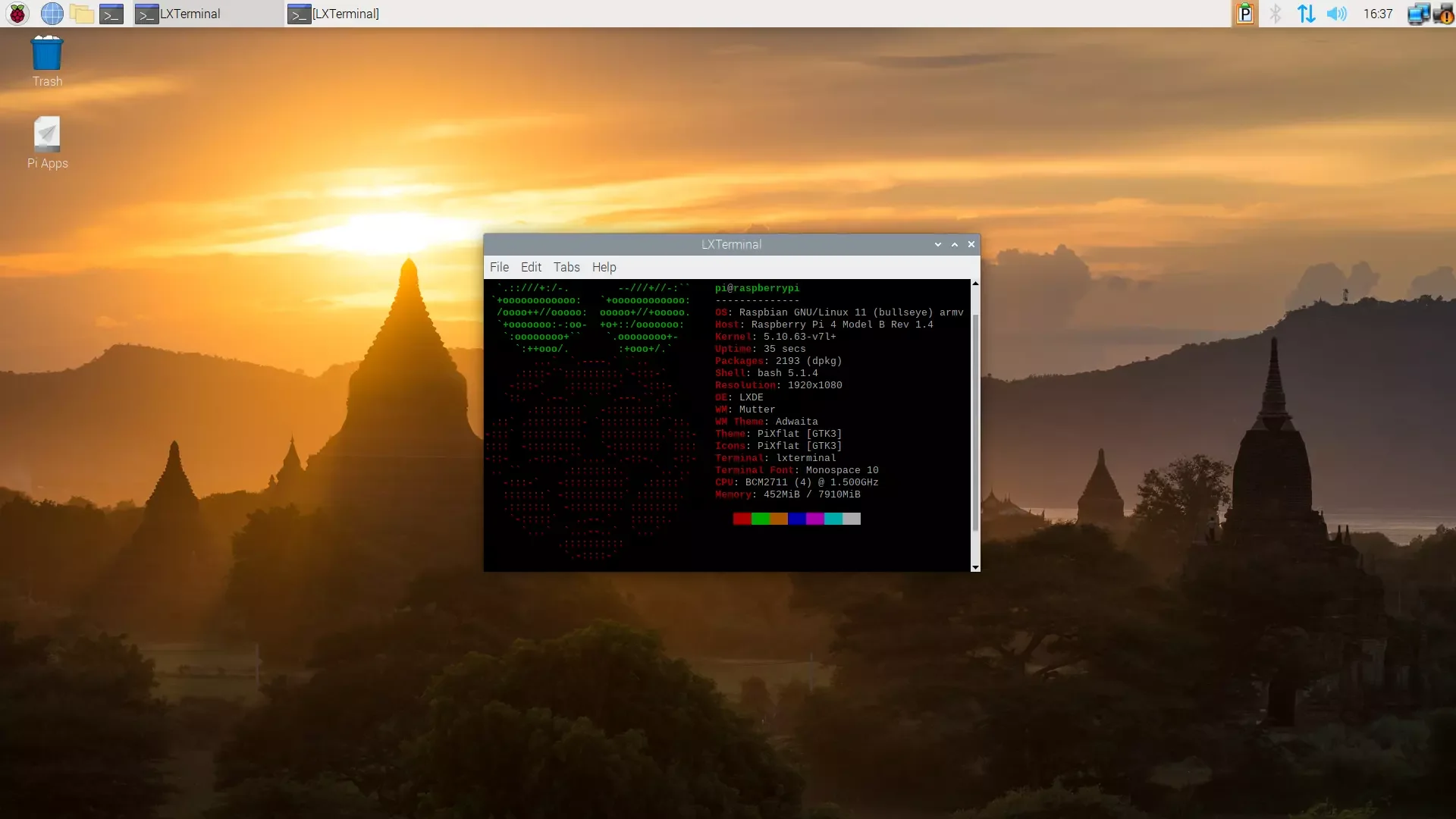Open the Edit menu in LXTerminal
This screenshot has width=1456, height=819.
click(531, 267)
